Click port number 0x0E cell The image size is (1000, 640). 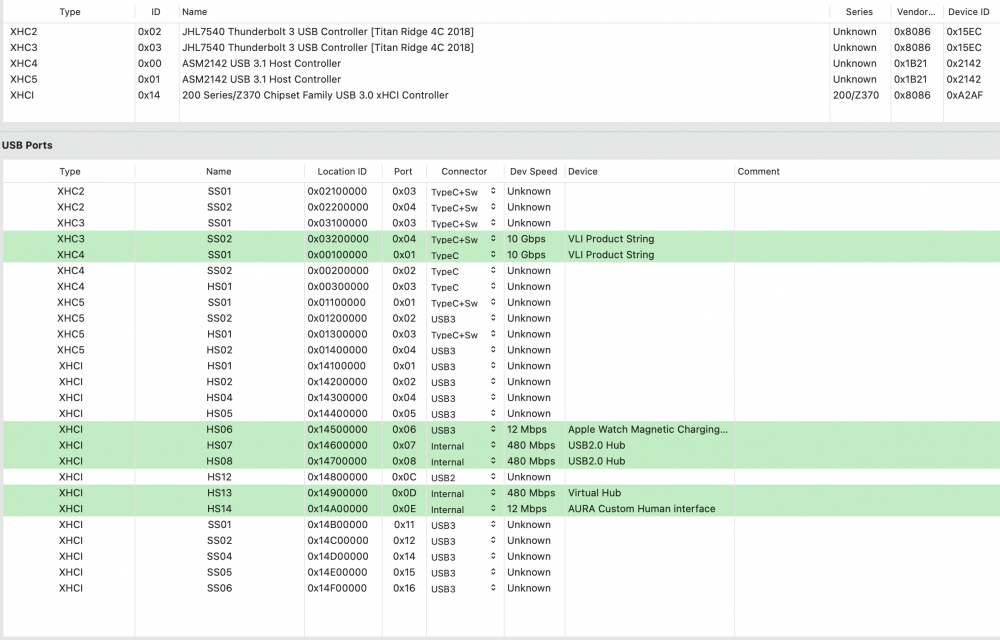point(404,509)
